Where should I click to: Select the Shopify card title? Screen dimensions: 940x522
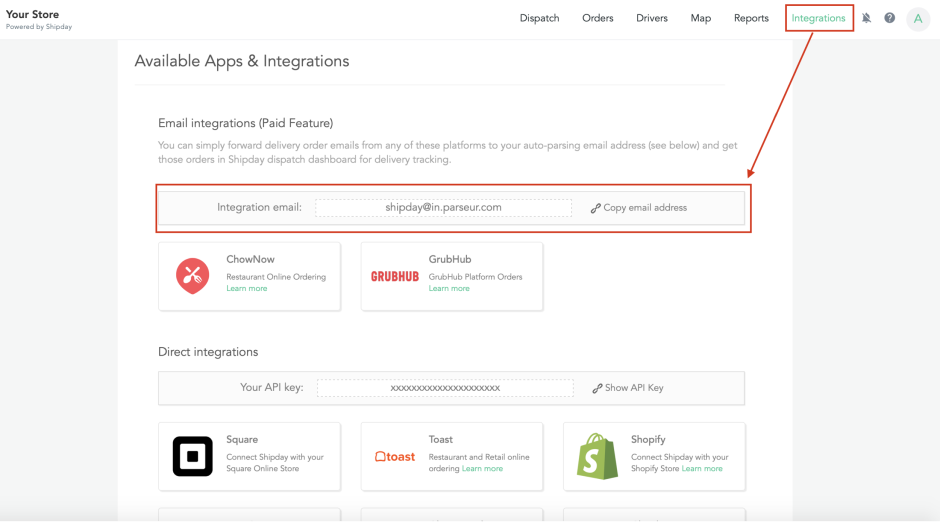pyautogui.click(x=648, y=440)
